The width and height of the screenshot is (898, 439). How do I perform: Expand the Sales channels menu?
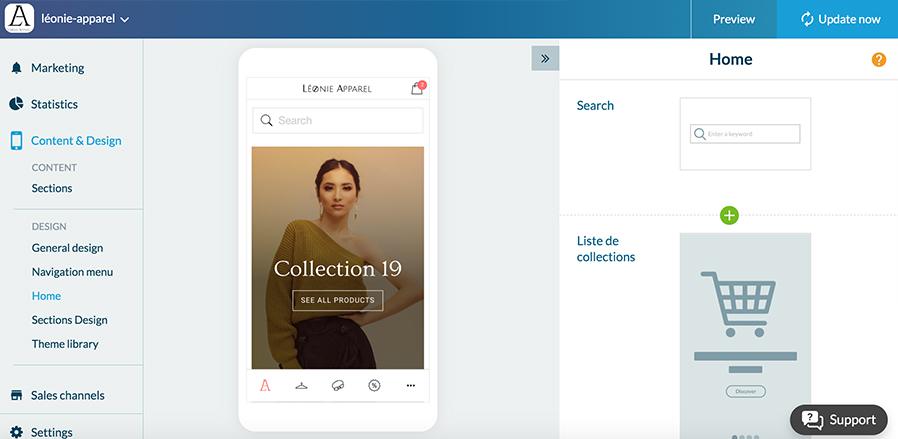pyautogui.click(x=67, y=395)
